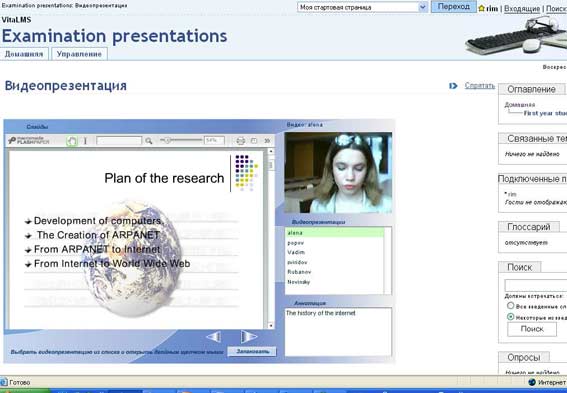Click the print icon in FlashPaper toolbar
Viewport: 567px width, 393px height.
240,141
